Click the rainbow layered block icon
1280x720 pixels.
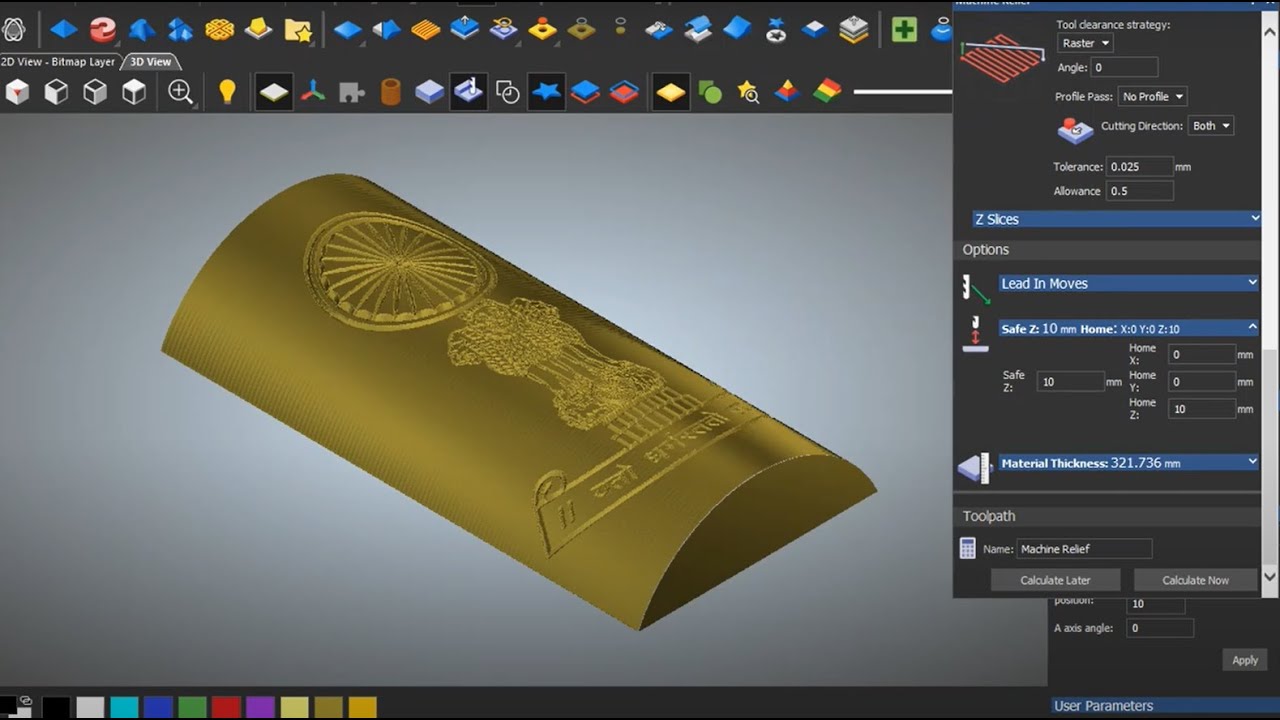[x=827, y=93]
